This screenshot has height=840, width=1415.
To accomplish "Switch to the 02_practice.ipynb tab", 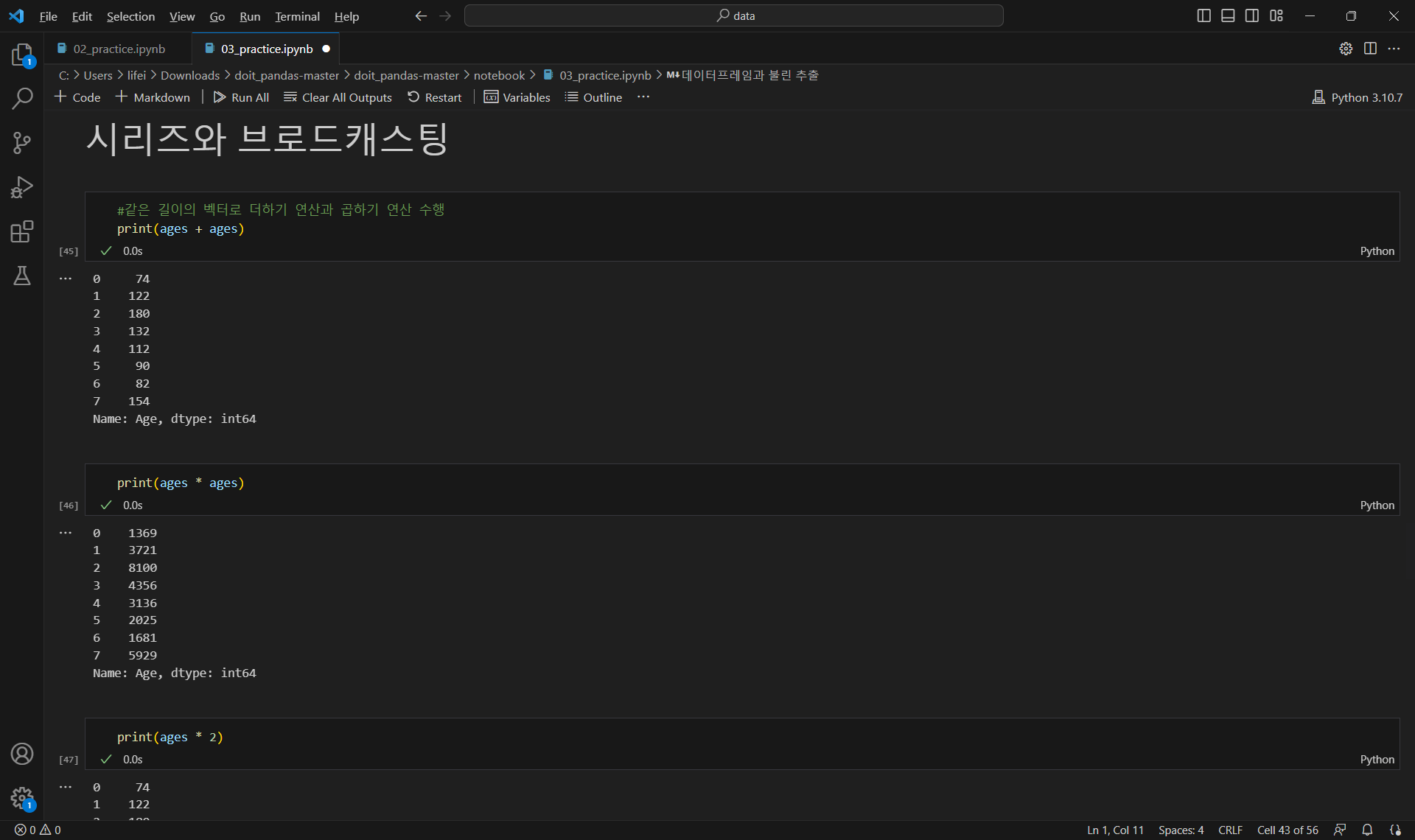I will point(119,49).
